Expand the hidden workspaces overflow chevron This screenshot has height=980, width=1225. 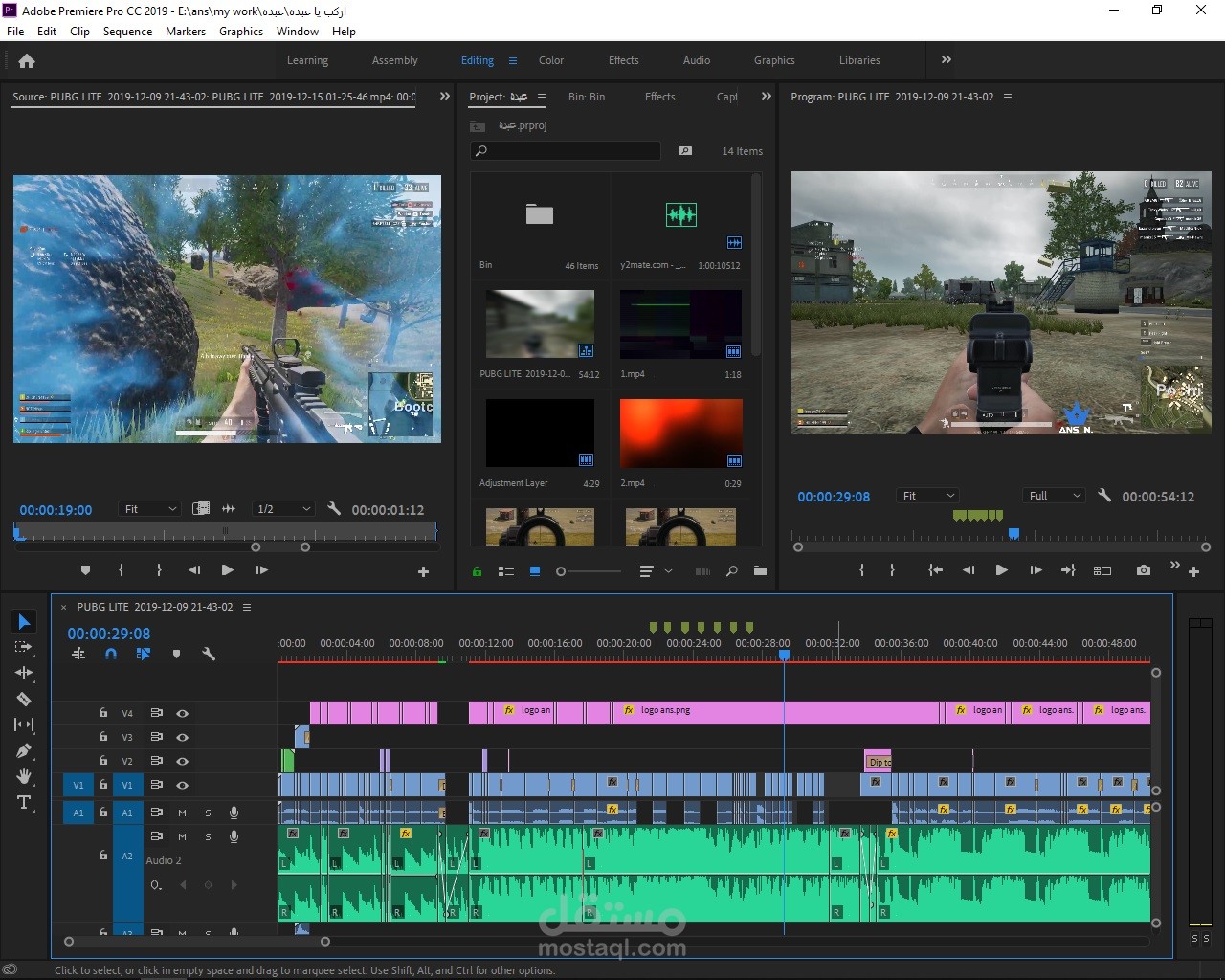point(946,59)
